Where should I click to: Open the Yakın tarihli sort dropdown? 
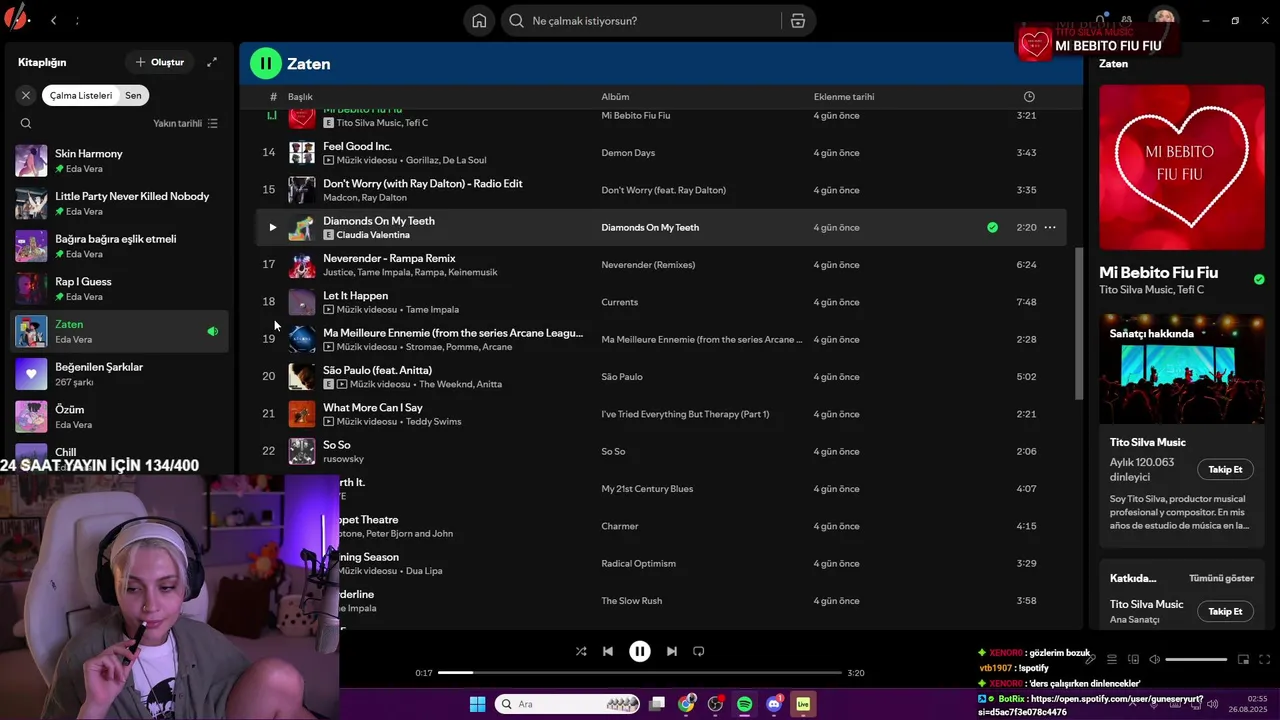185,123
